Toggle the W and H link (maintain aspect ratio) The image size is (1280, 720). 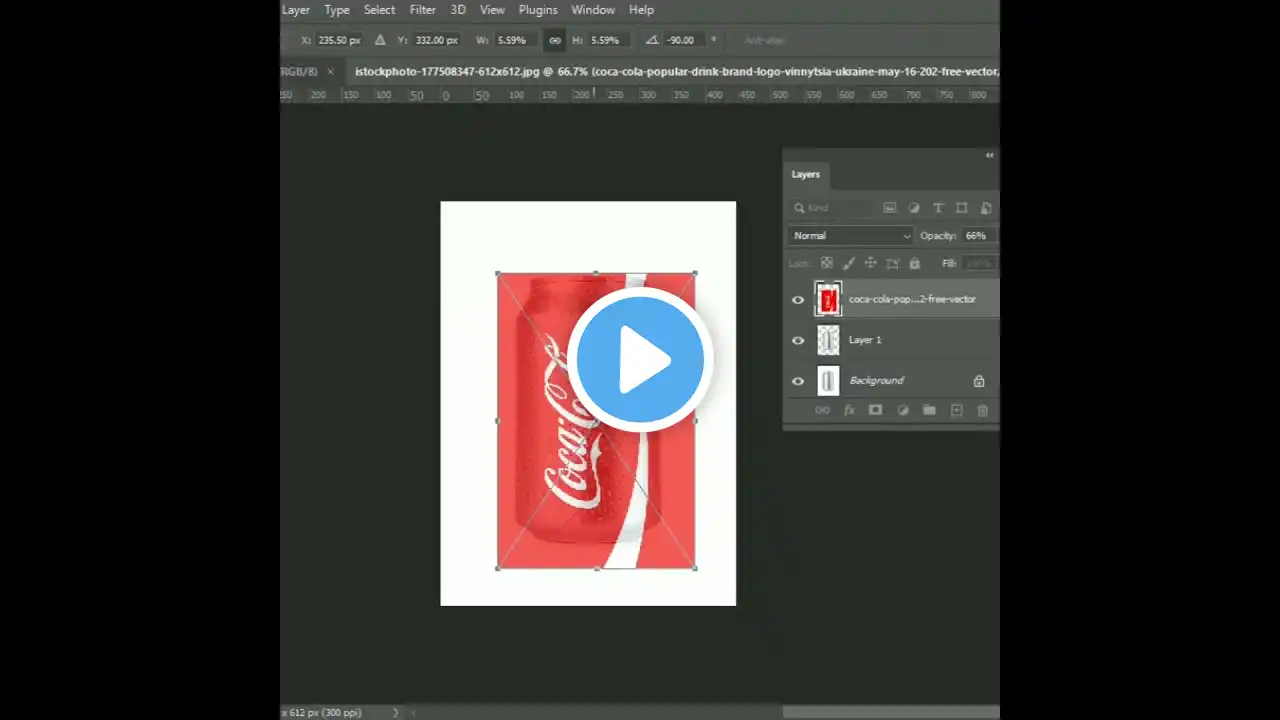tap(555, 40)
